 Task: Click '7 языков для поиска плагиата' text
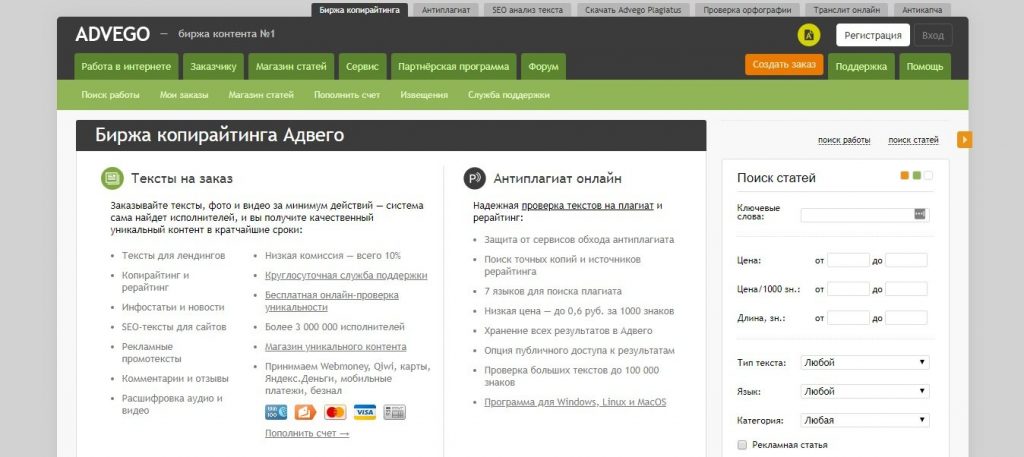552,291
